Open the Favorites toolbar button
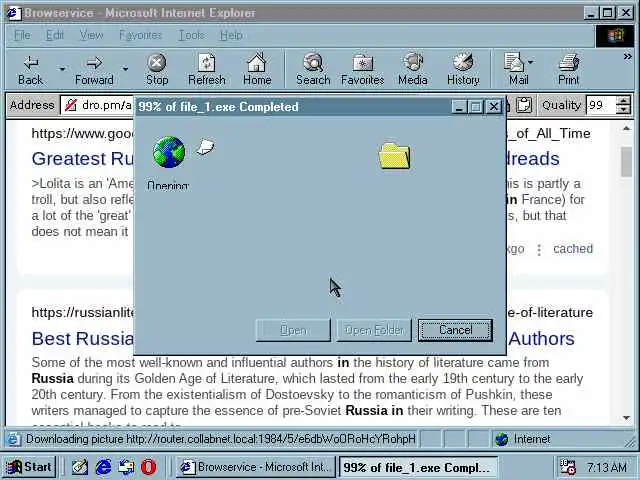 tap(362, 69)
